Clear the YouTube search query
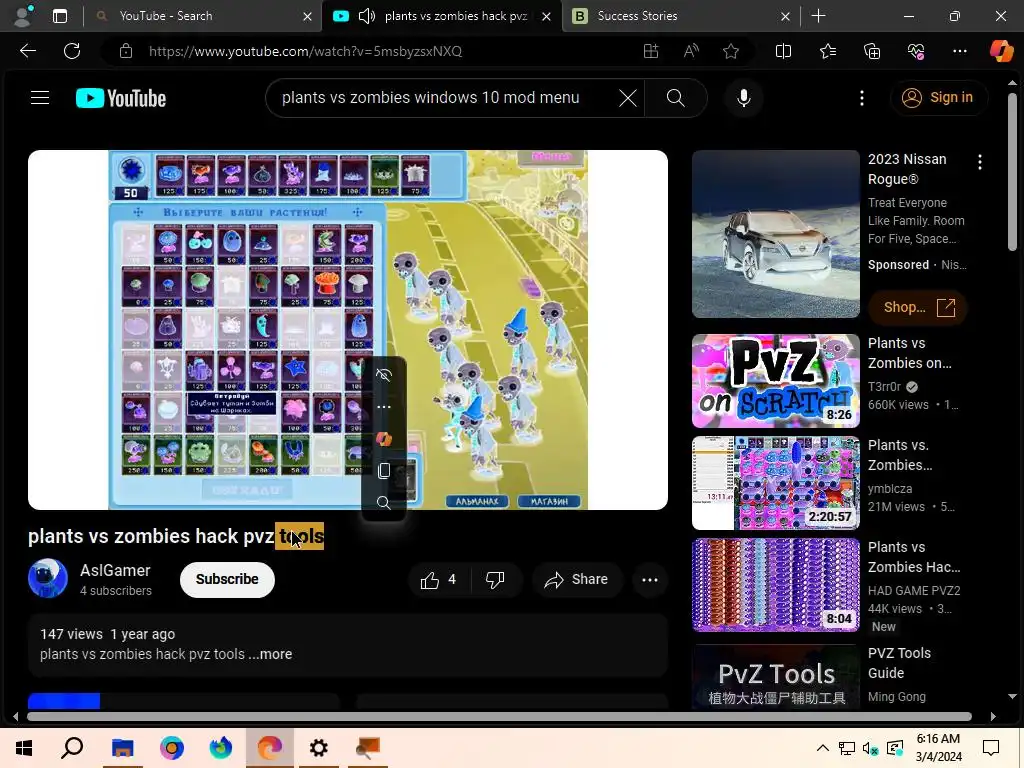This screenshot has width=1024, height=768. point(628,98)
